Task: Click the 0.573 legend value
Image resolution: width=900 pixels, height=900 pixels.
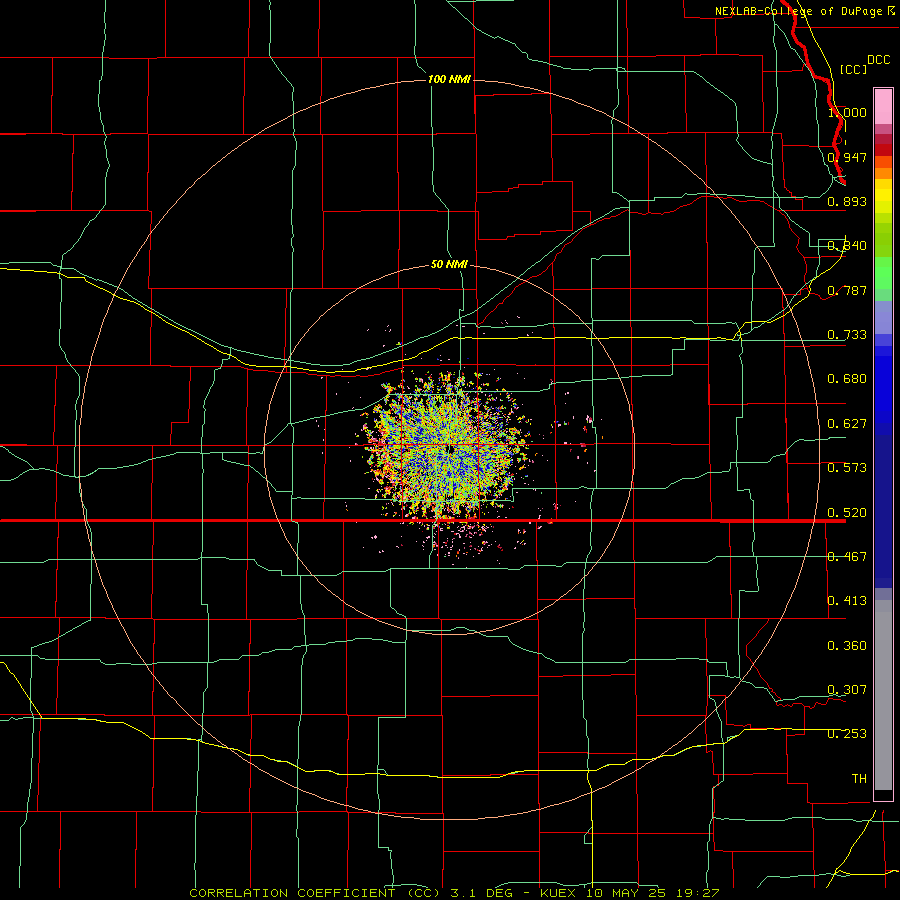Action: [x=847, y=468]
